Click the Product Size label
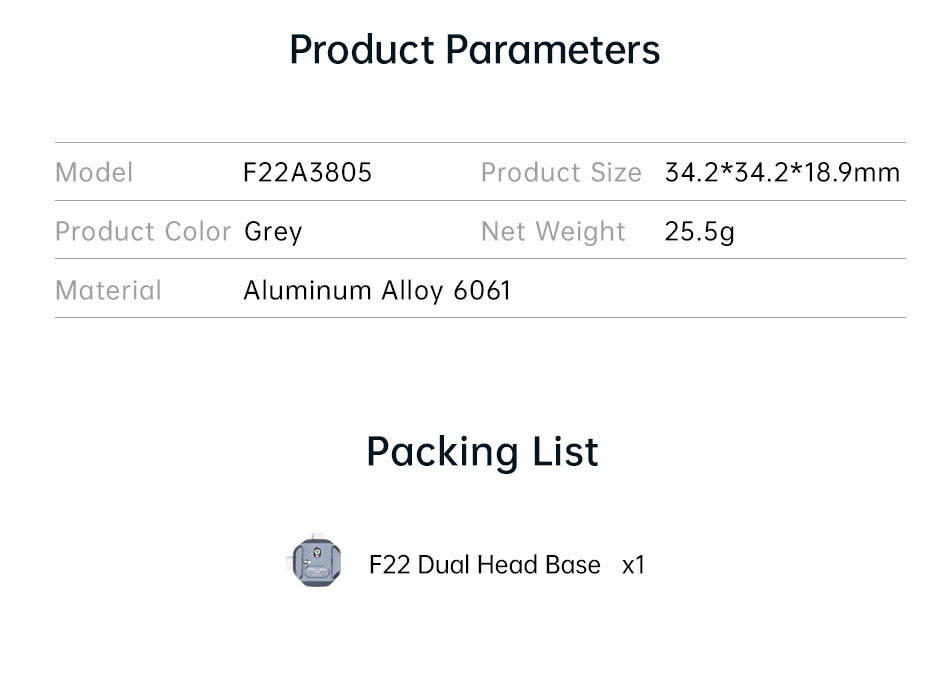The height and width of the screenshot is (682, 950). tap(561, 173)
